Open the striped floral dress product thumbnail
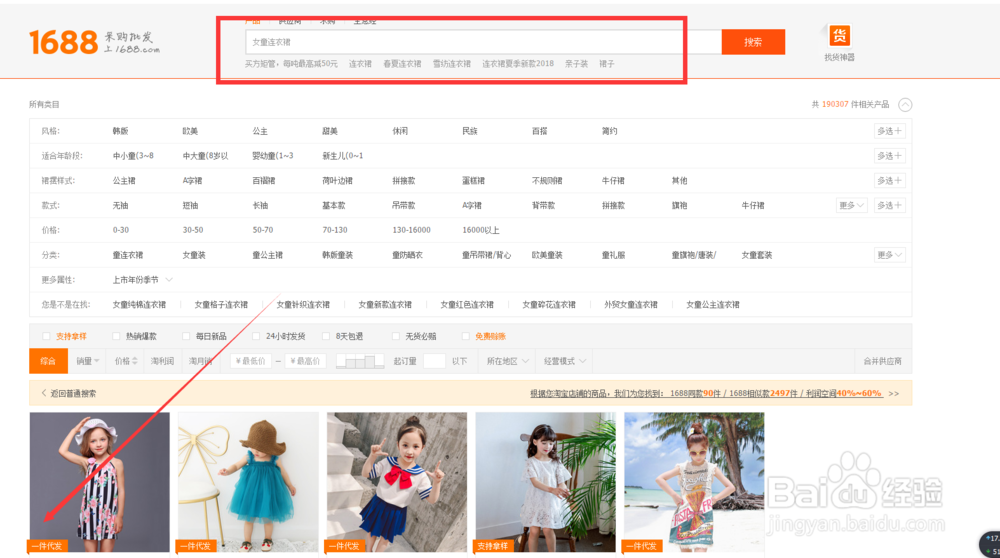This screenshot has height=558, width=1000. pos(99,482)
